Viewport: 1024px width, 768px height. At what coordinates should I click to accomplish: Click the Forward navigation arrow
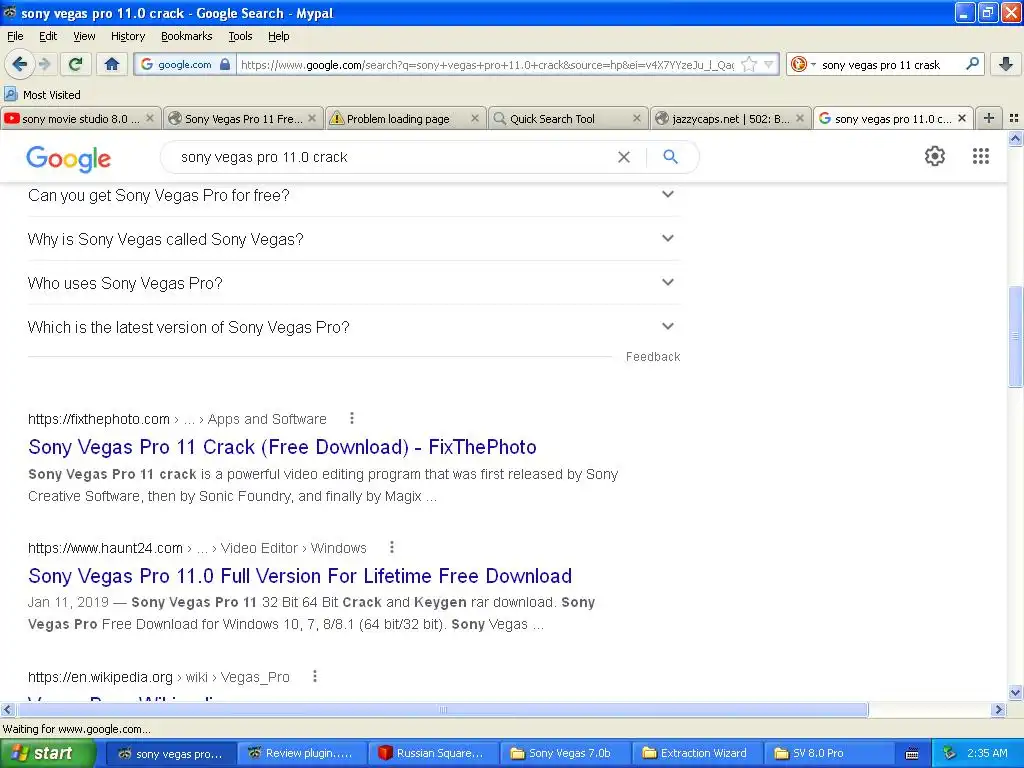tap(45, 64)
